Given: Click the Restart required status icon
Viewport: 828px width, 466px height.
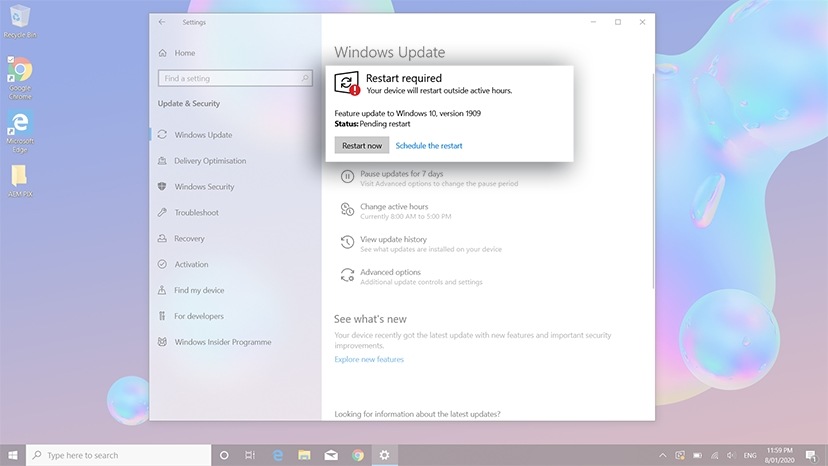Looking at the screenshot, I should [347, 83].
